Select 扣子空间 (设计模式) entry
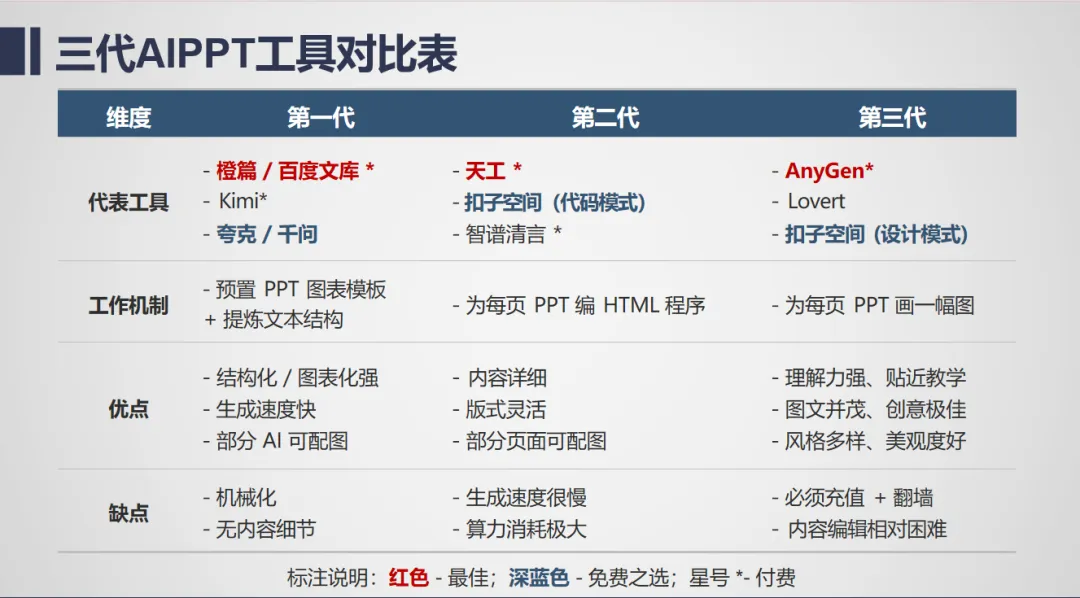The height and width of the screenshot is (598, 1080). pyautogui.click(x=876, y=234)
